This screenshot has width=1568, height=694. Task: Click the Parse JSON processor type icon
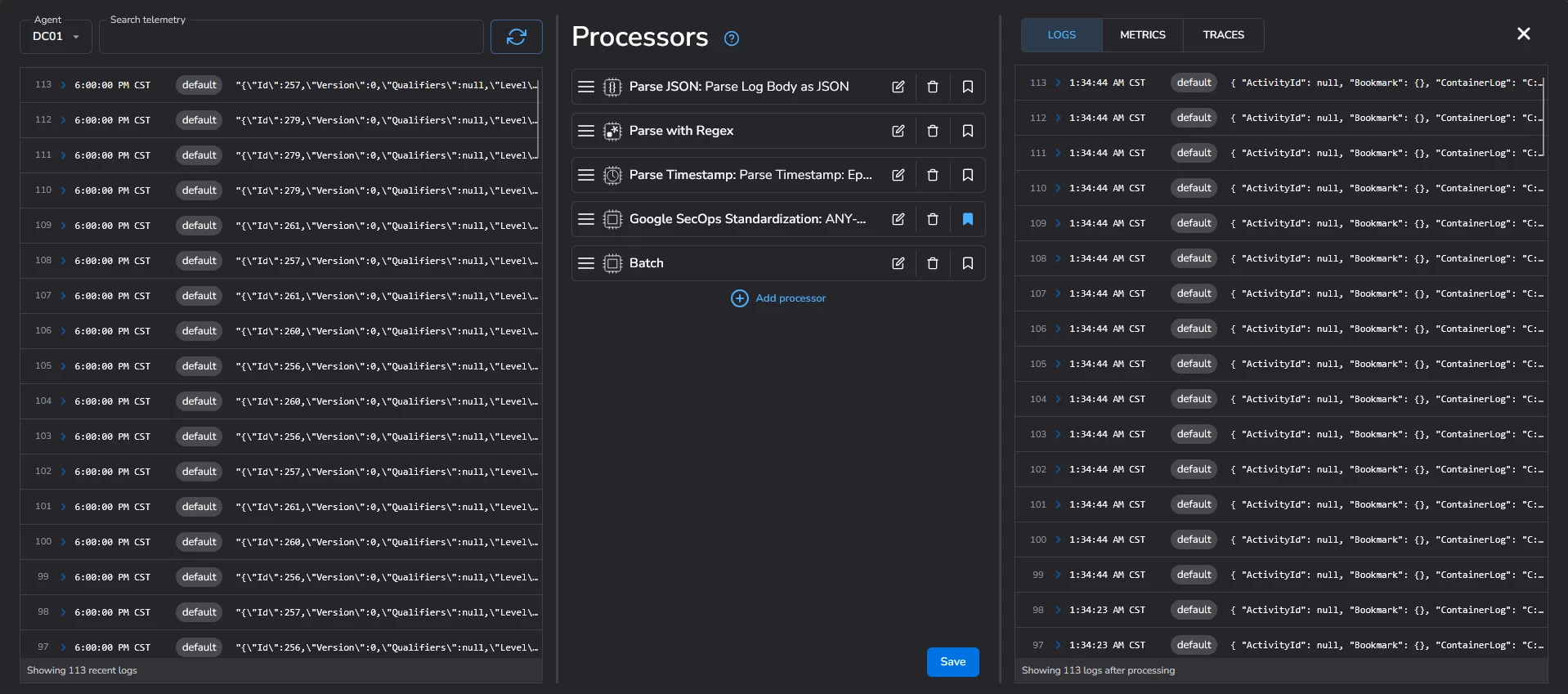coord(612,87)
